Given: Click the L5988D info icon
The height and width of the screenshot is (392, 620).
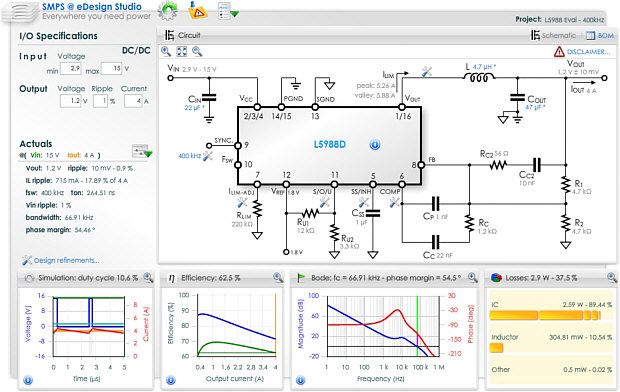Looking at the screenshot, I should click(x=375, y=145).
